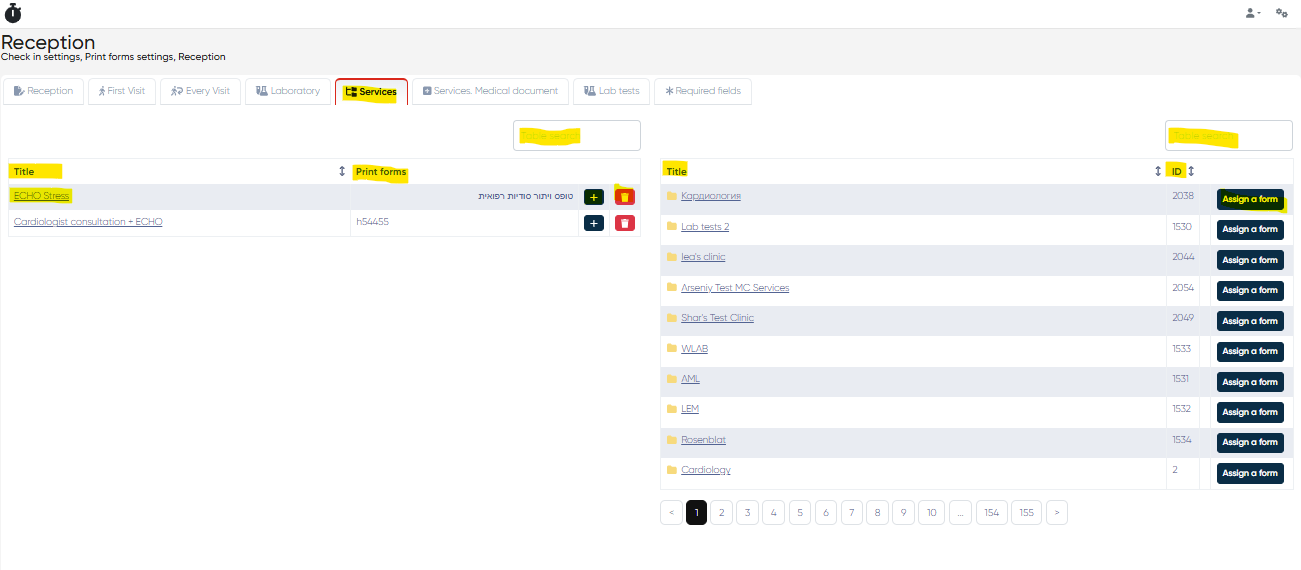The width and height of the screenshot is (1301, 570).
Task: Sort the left table by Title
Action: (x=342, y=172)
